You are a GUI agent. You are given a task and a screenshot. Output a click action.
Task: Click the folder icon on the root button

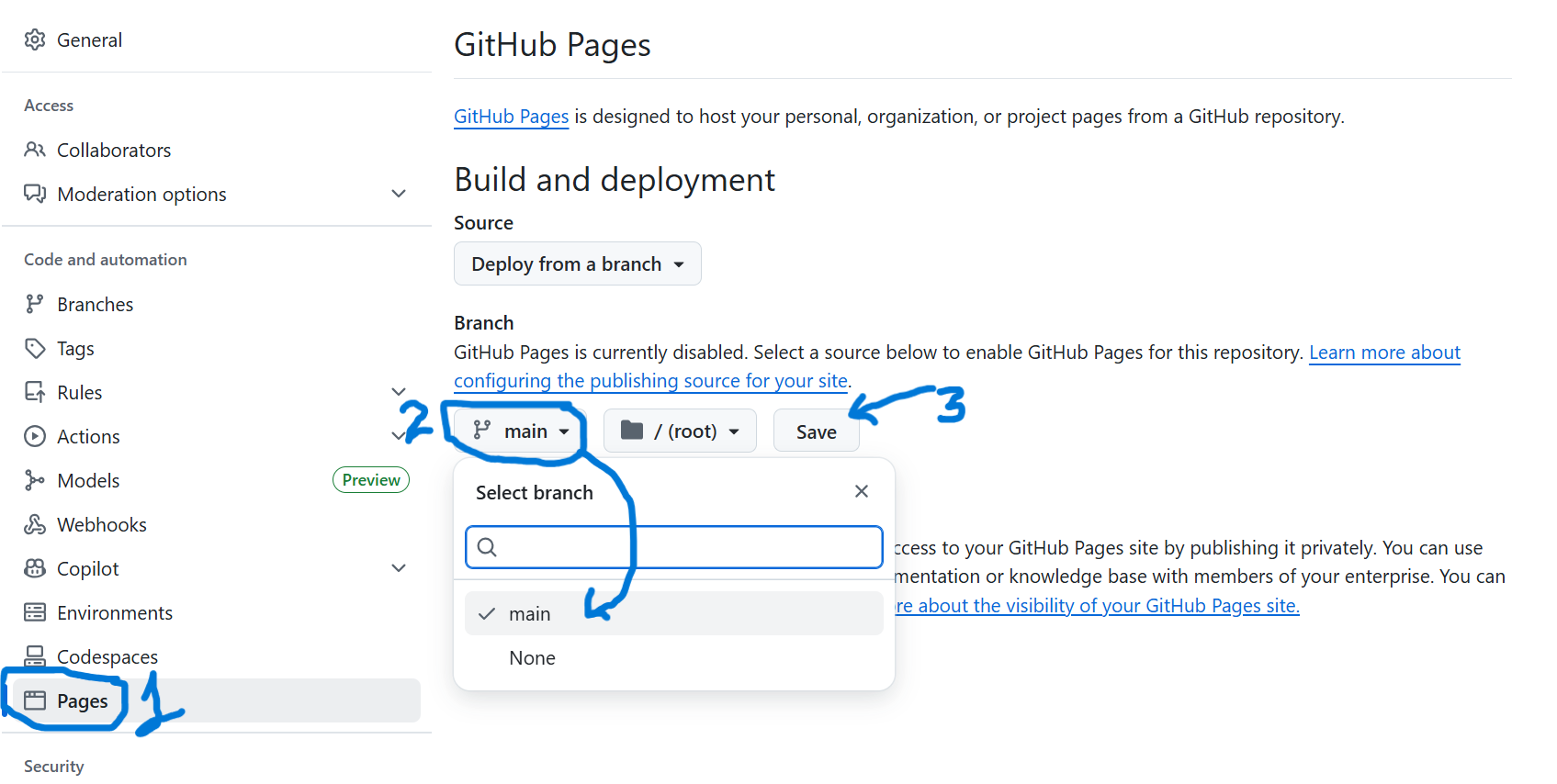(632, 430)
